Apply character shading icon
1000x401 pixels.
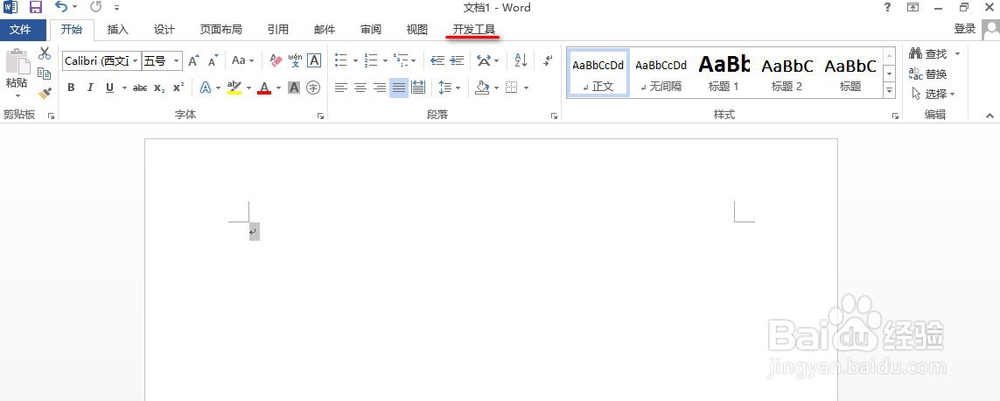click(294, 88)
